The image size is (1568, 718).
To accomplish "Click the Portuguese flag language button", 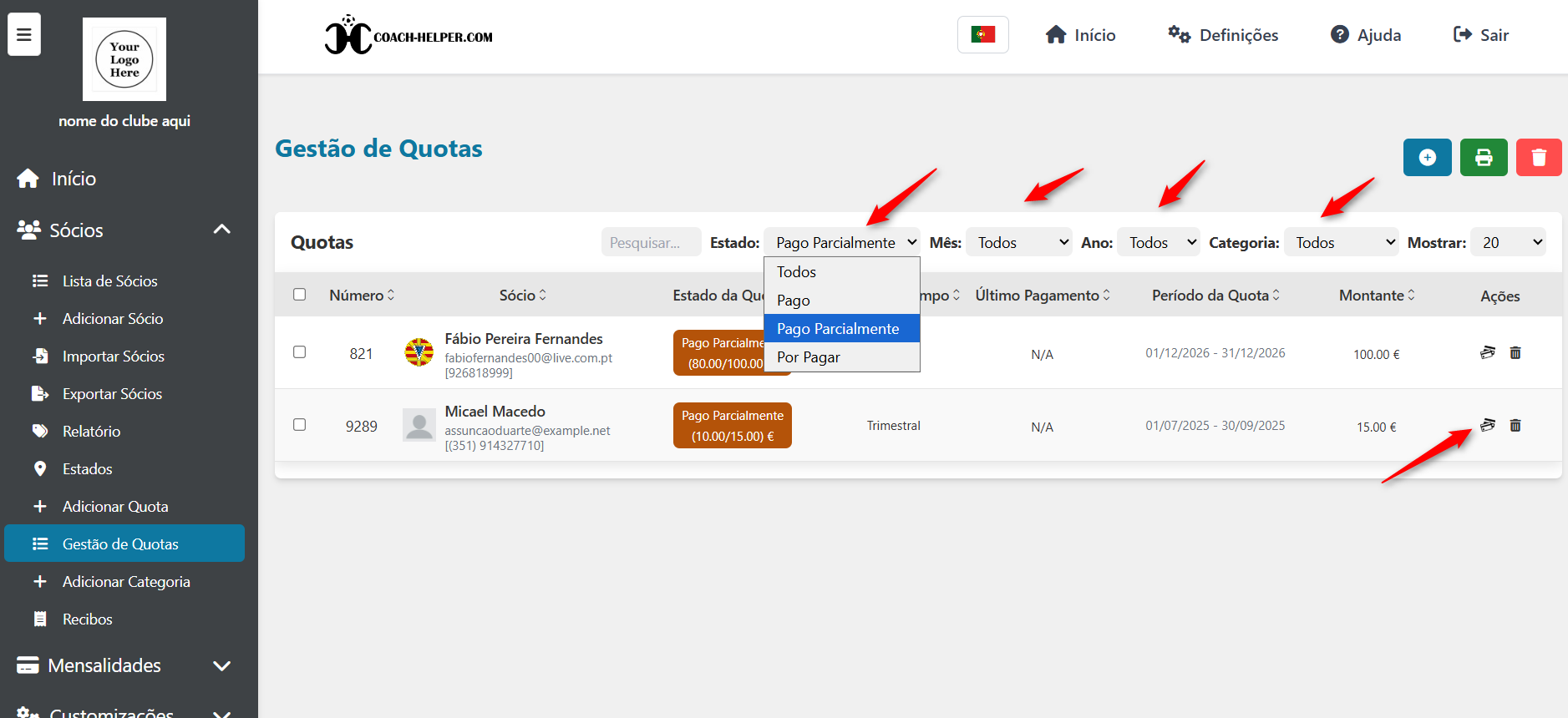I will coord(982,35).
